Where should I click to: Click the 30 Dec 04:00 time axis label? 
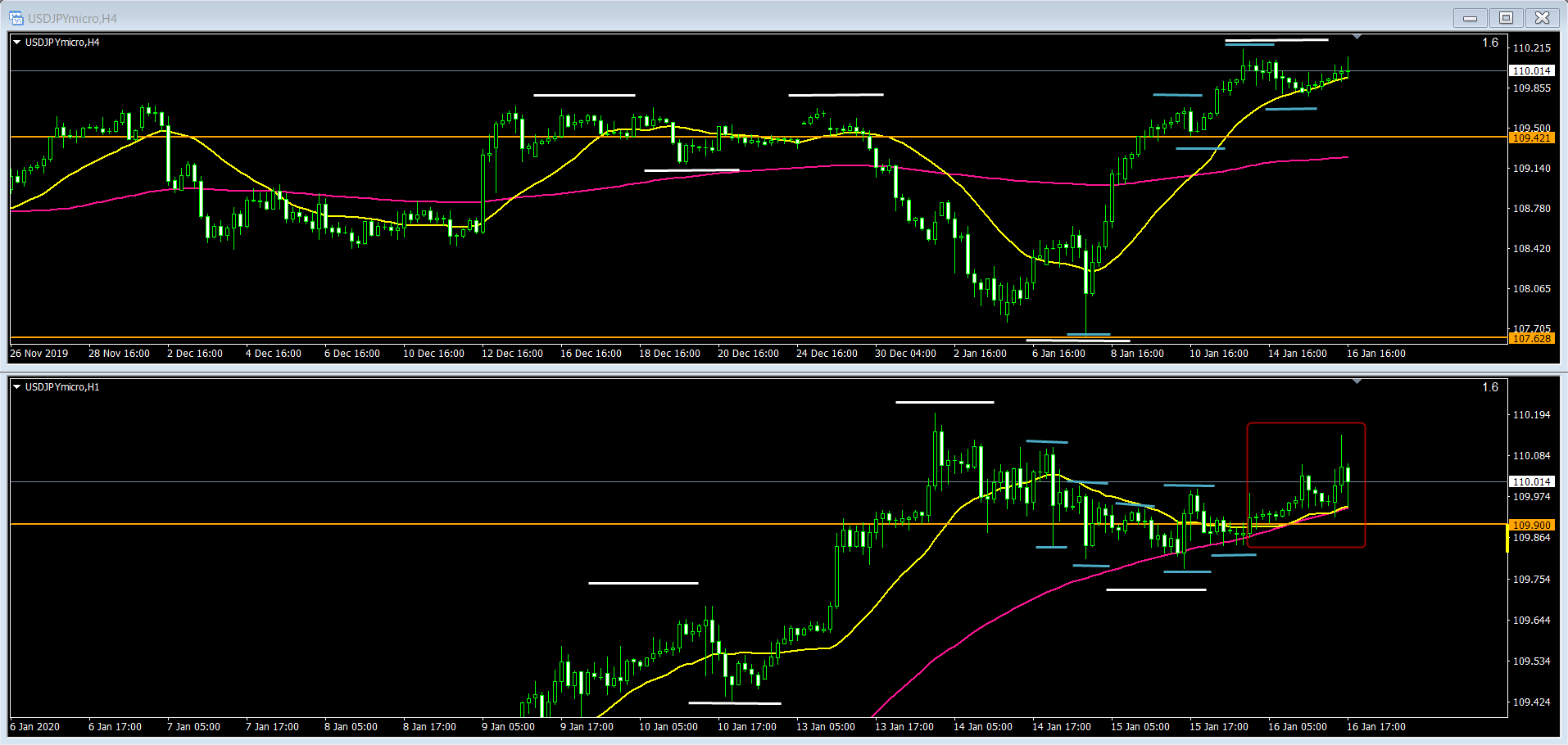[x=905, y=354]
